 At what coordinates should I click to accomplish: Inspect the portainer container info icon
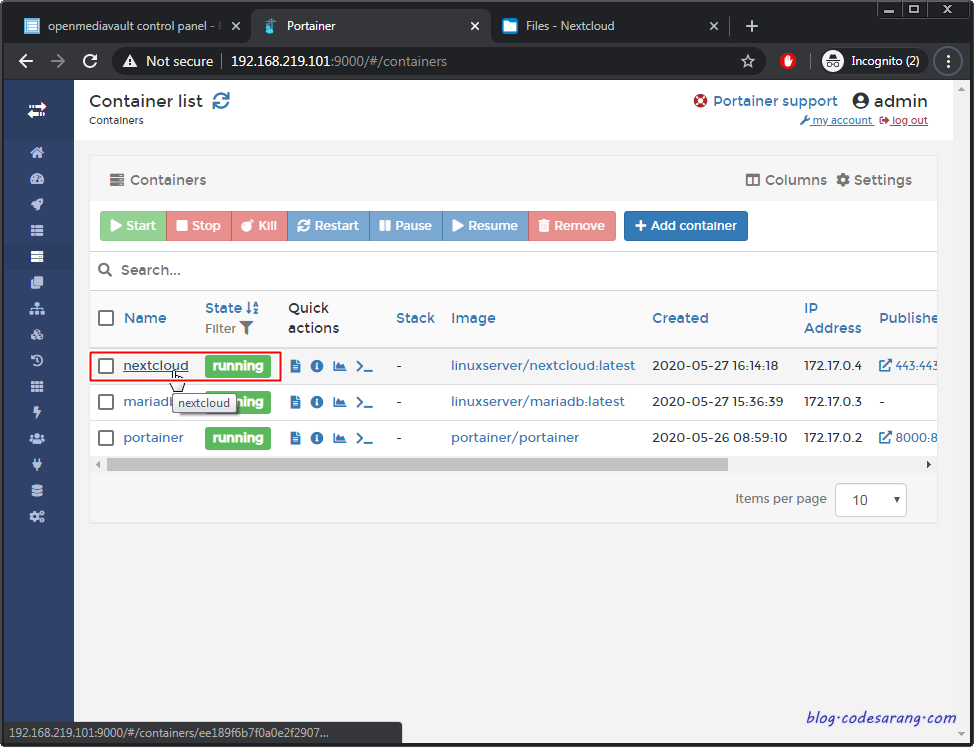[x=317, y=438]
